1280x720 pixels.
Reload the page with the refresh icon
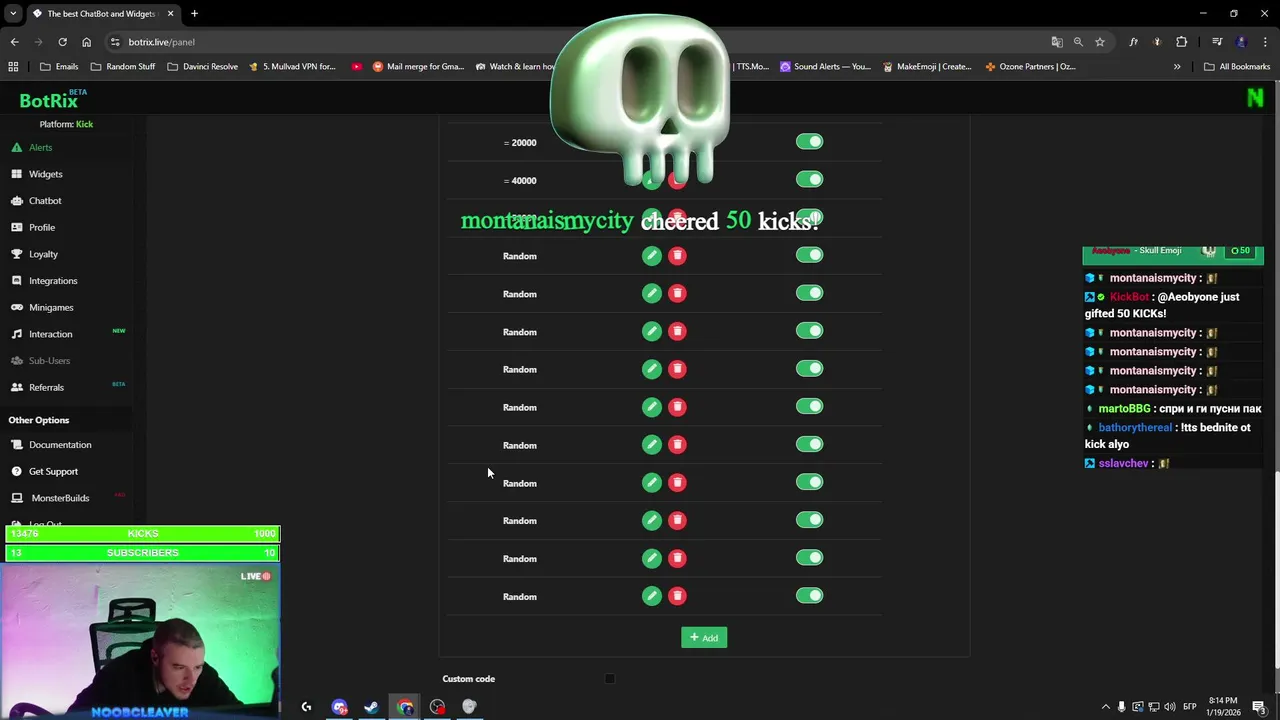(x=62, y=42)
